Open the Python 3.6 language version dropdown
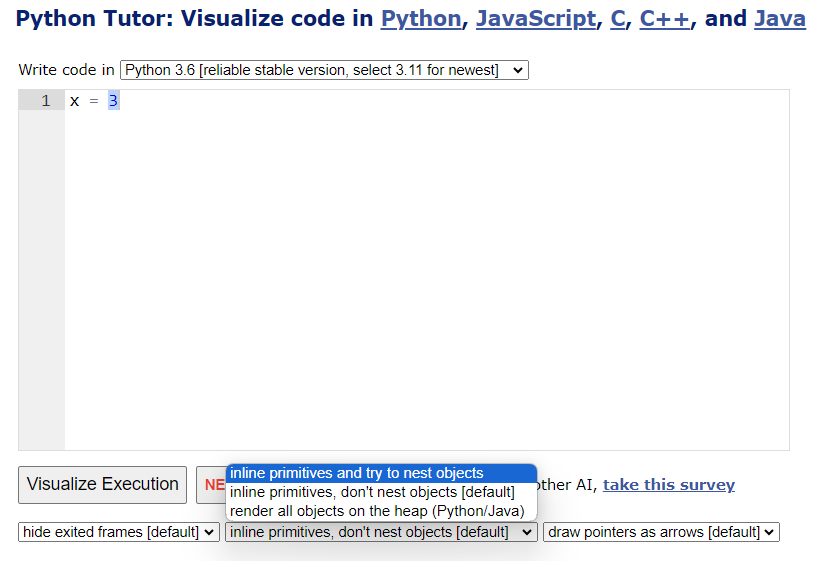 coord(324,70)
